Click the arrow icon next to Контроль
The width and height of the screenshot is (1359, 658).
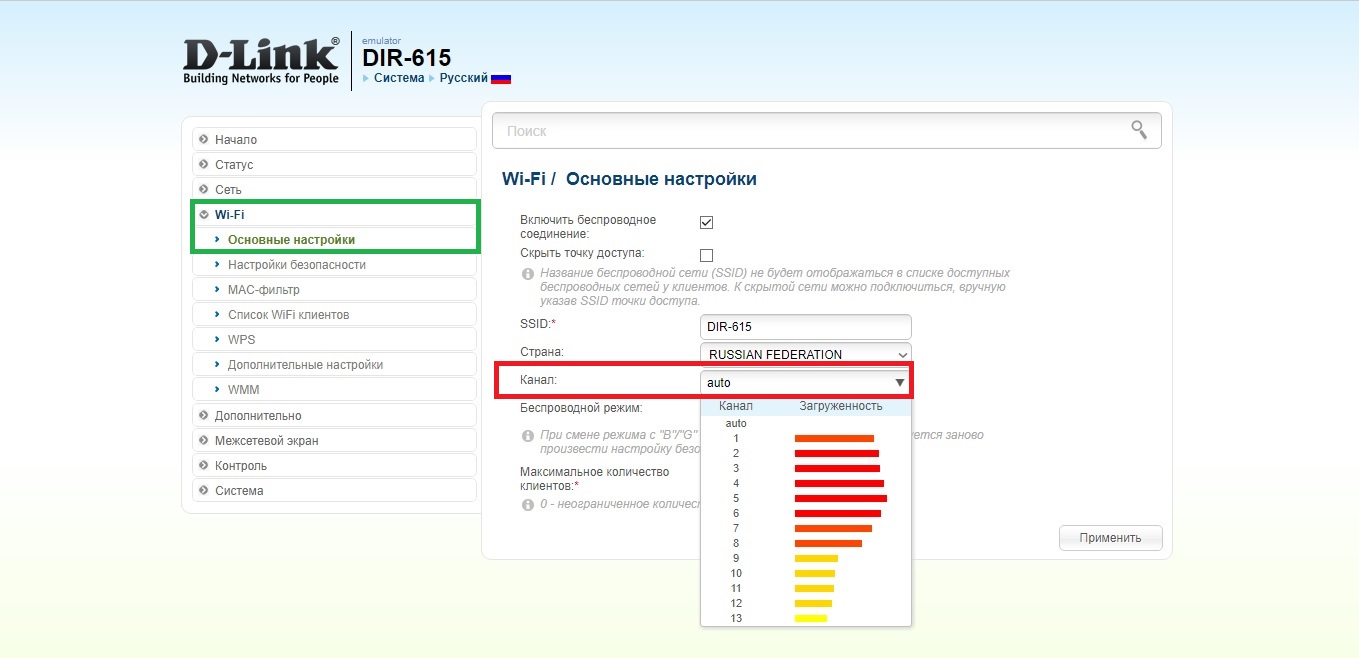[204, 465]
